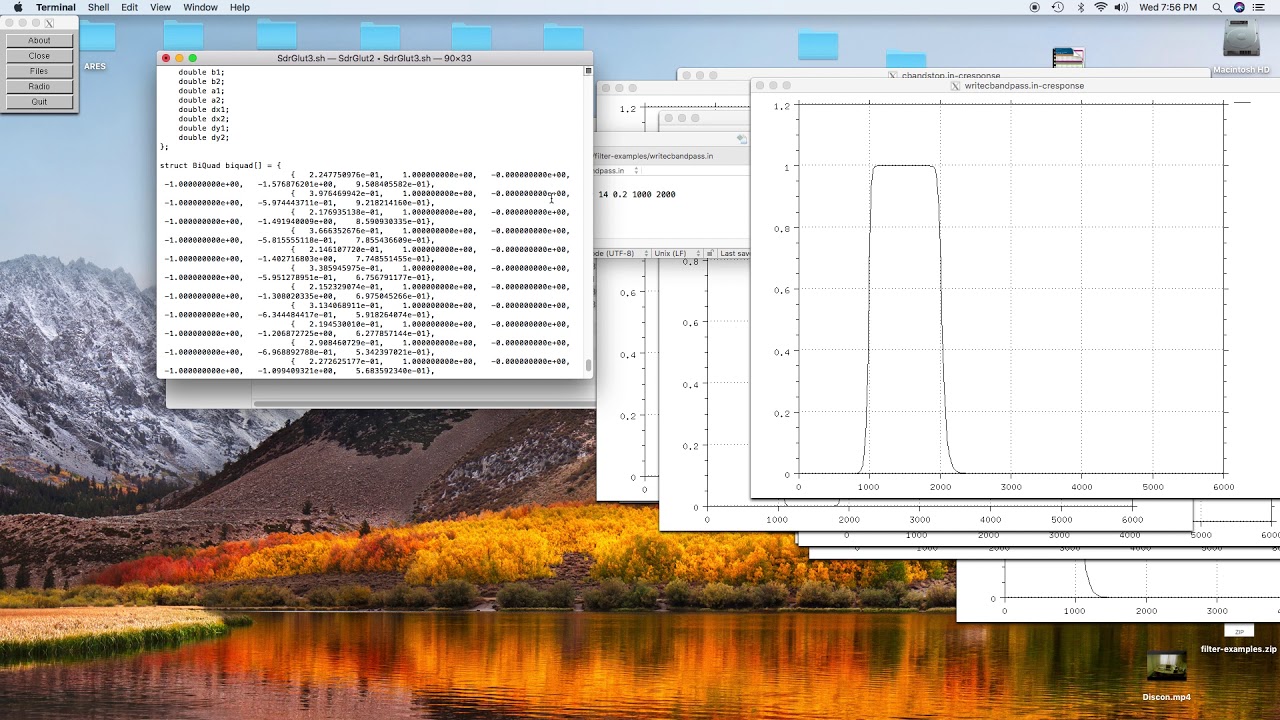1280x720 pixels.
Task: Click the file path 'filter-examples/writecbandpass.in'
Action: [x=654, y=157]
